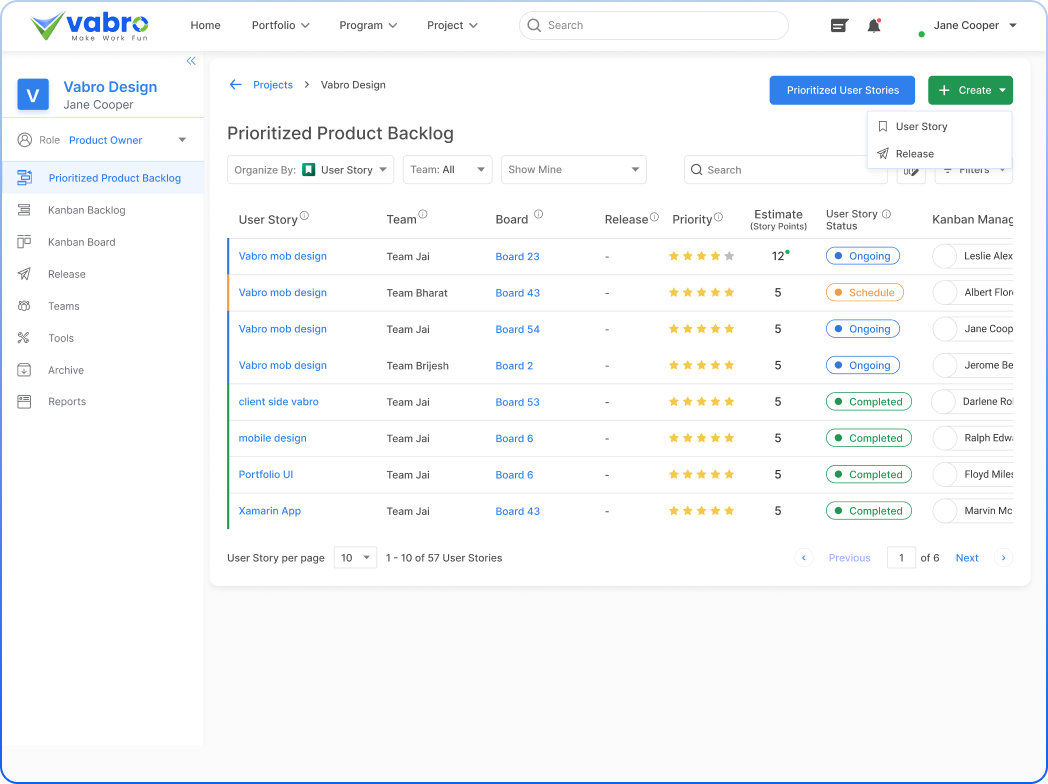Click the Prioritized User Stories button

pyautogui.click(x=842, y=90)
